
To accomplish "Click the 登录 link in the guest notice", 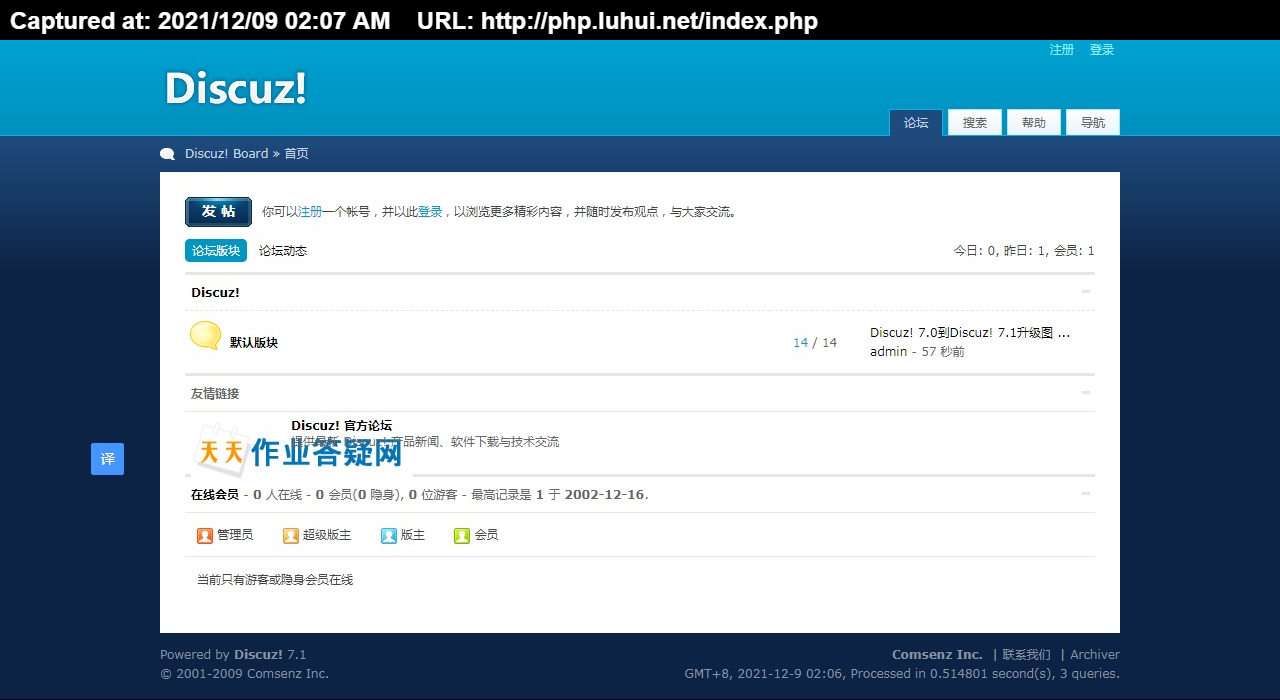I will pos(430,212).
